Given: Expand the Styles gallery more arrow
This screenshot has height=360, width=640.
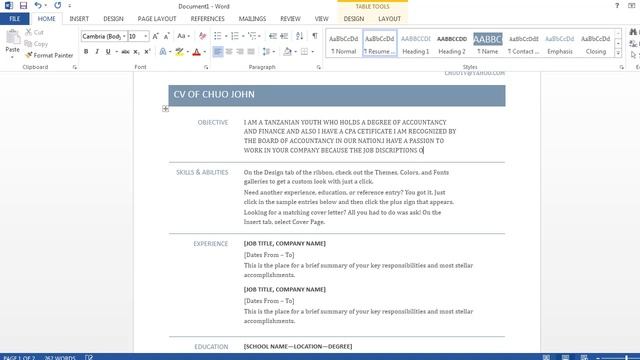Looking at the screenshot, I should tap(618, 53).
